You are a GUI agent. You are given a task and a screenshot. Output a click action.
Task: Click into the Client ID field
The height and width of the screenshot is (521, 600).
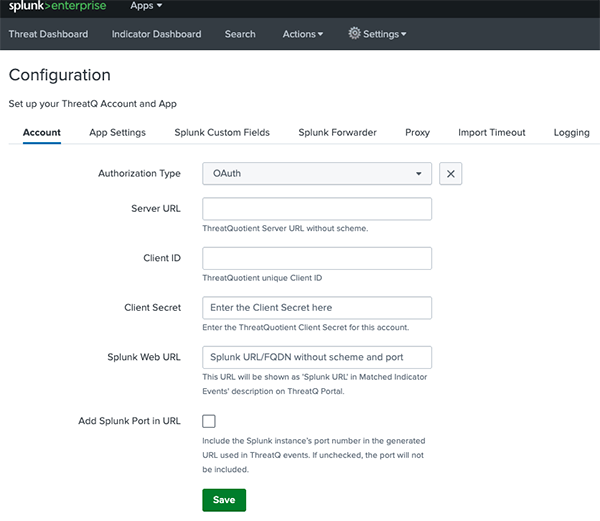(317, 258)
